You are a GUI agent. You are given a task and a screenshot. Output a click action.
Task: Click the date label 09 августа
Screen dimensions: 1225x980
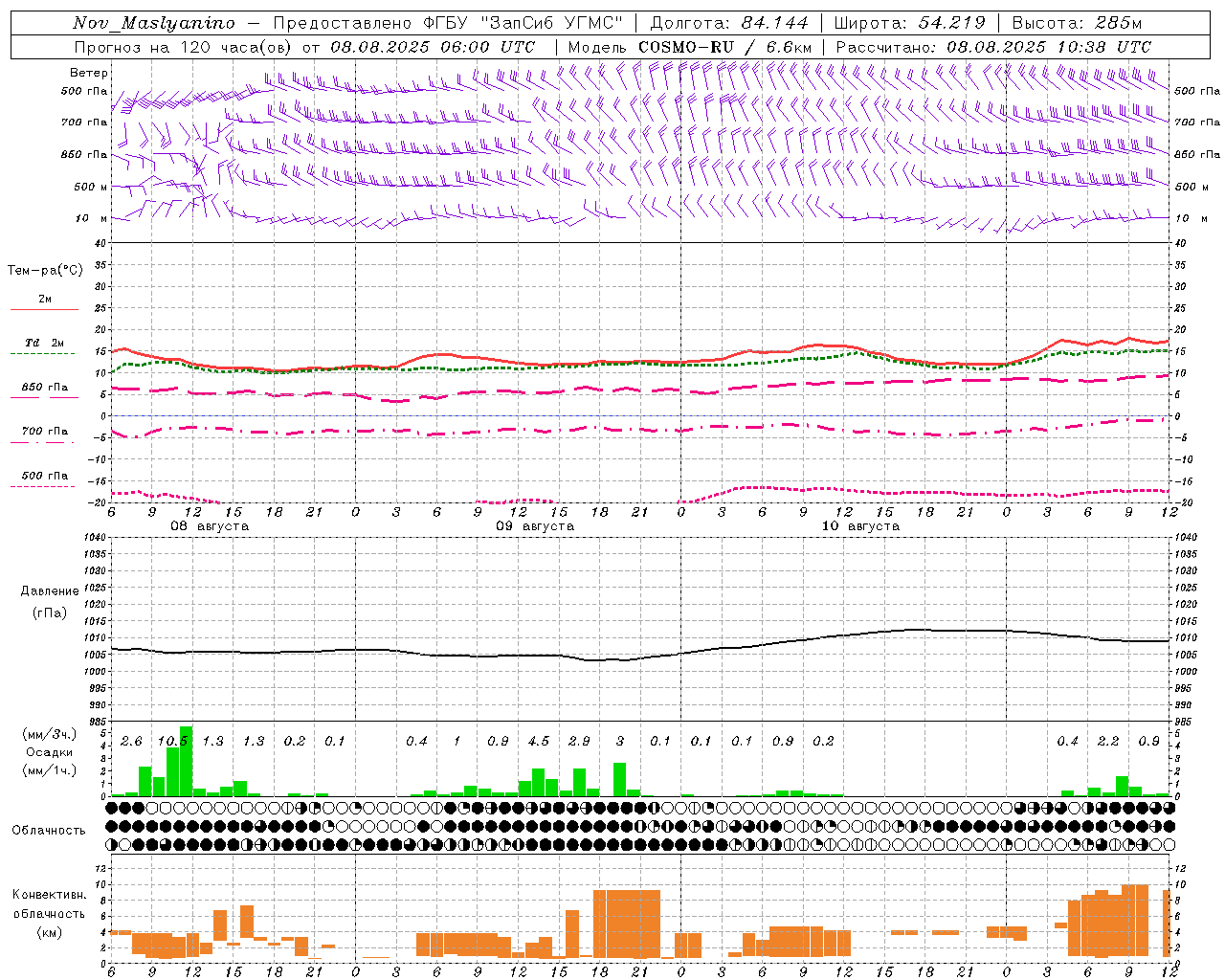click(535, 526)
